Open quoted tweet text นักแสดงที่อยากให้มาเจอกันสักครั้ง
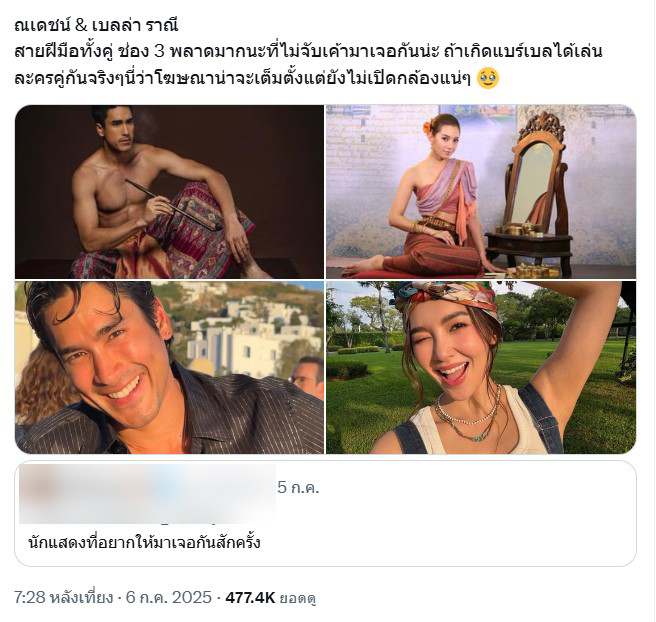The image size is (656, 622). 144,543
